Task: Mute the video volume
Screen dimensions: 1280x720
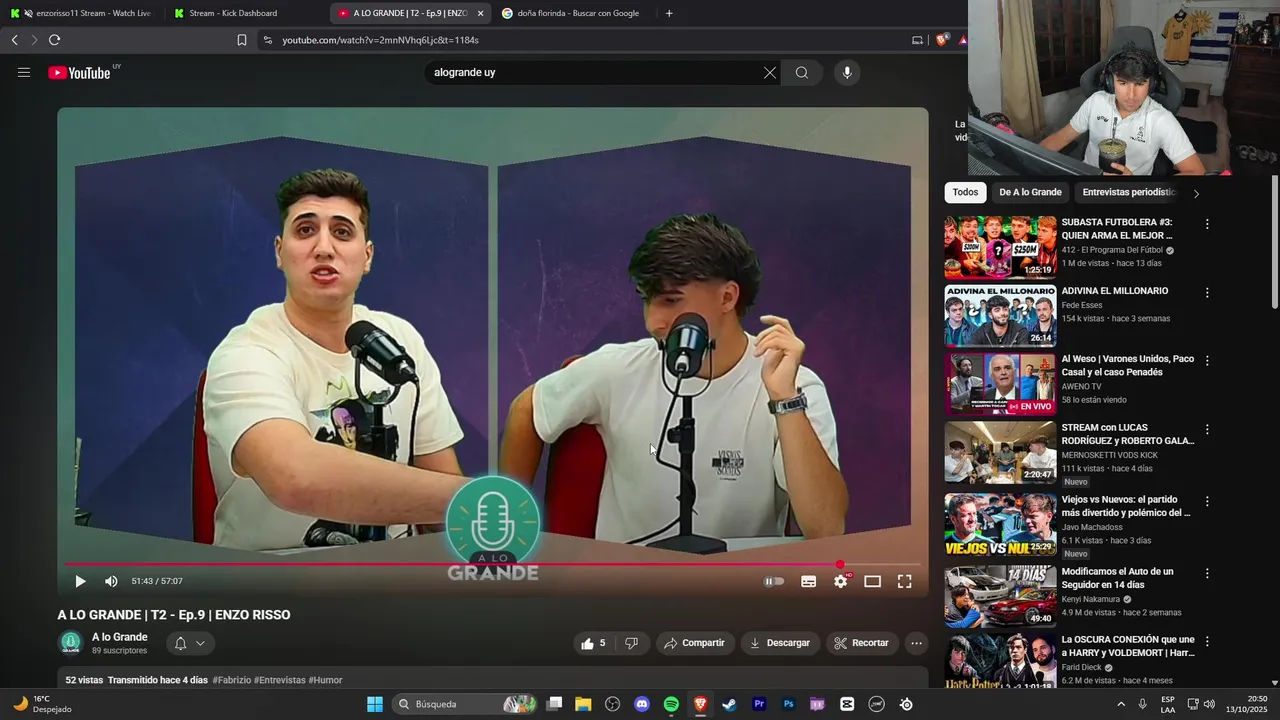Action: point(111,581)
